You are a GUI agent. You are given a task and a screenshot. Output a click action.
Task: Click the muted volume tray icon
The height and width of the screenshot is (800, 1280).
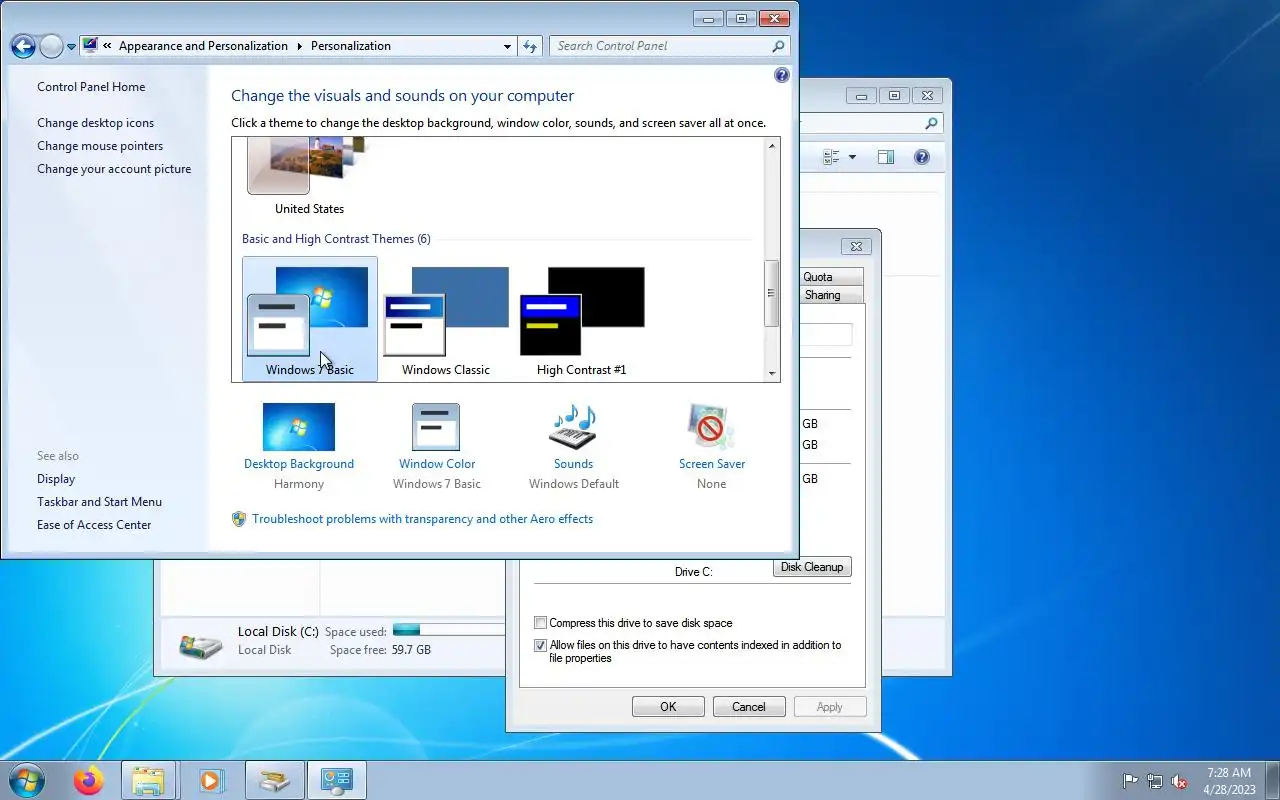pos(1179,781)
